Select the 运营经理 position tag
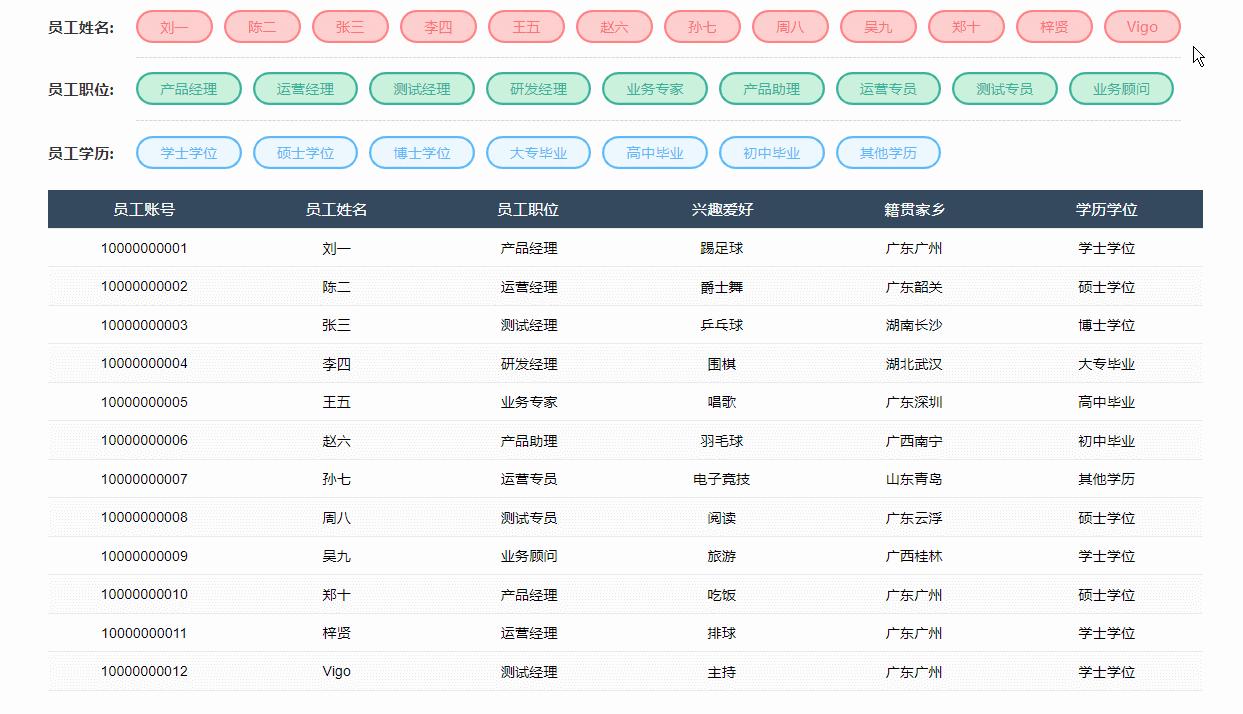The width and height of the screenshot is (1243, 714). [305, 88]
